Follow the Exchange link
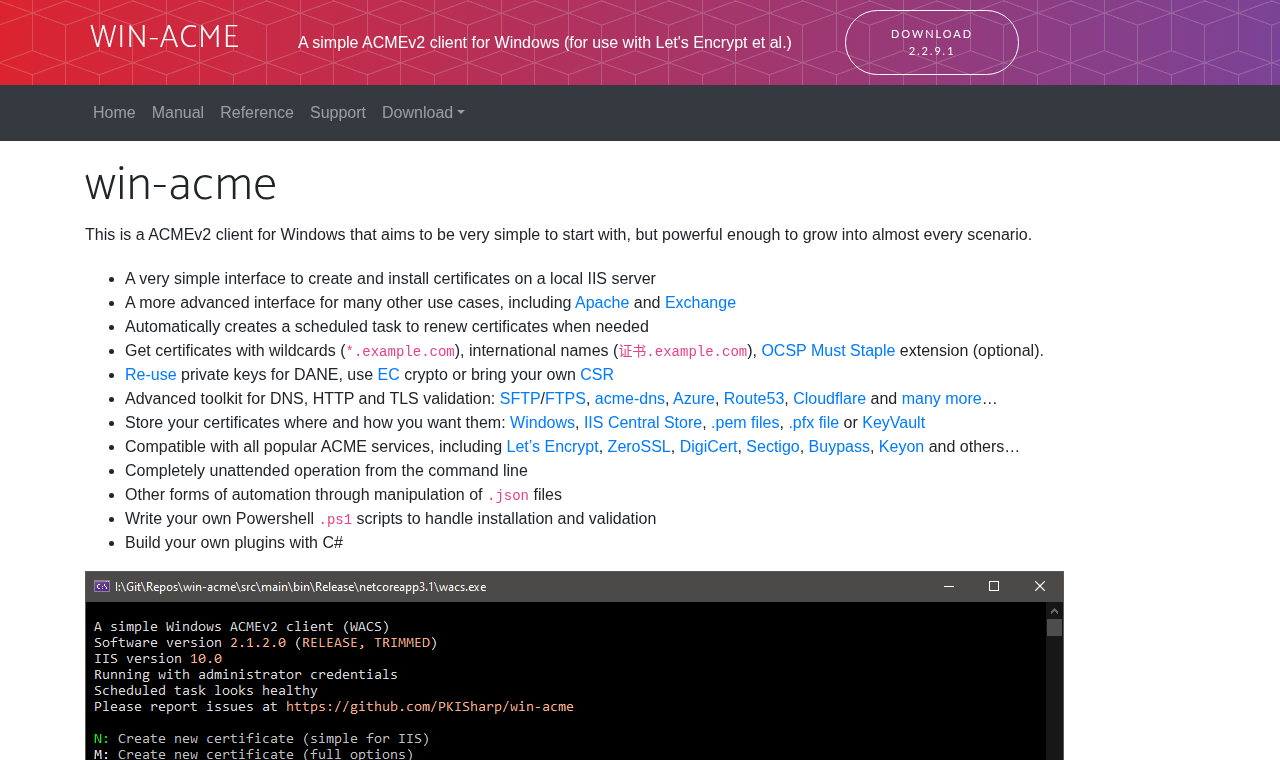The width and height of the screenshot is (1280, 760). [x=700, y=303]
